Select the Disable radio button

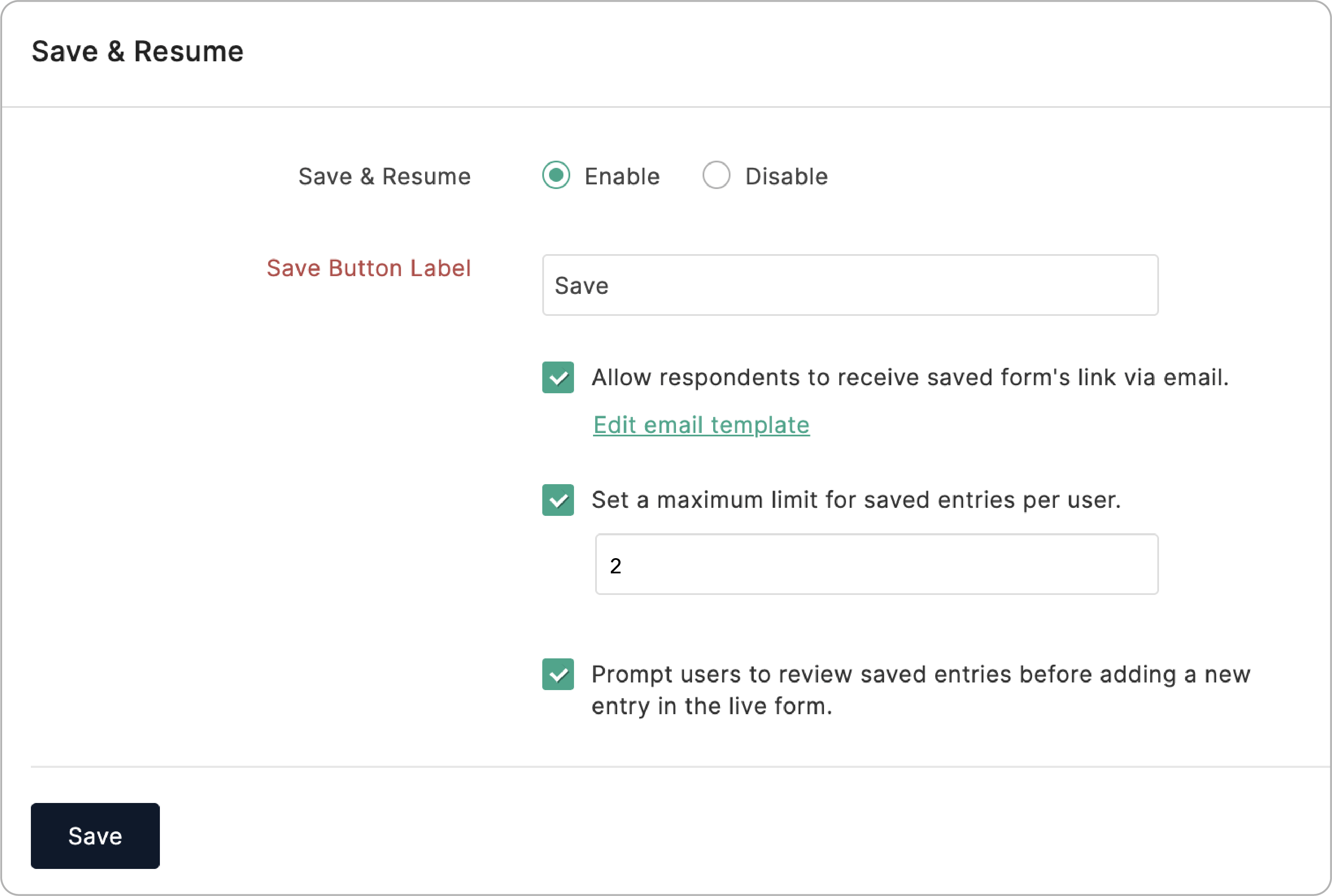(716, 175)
